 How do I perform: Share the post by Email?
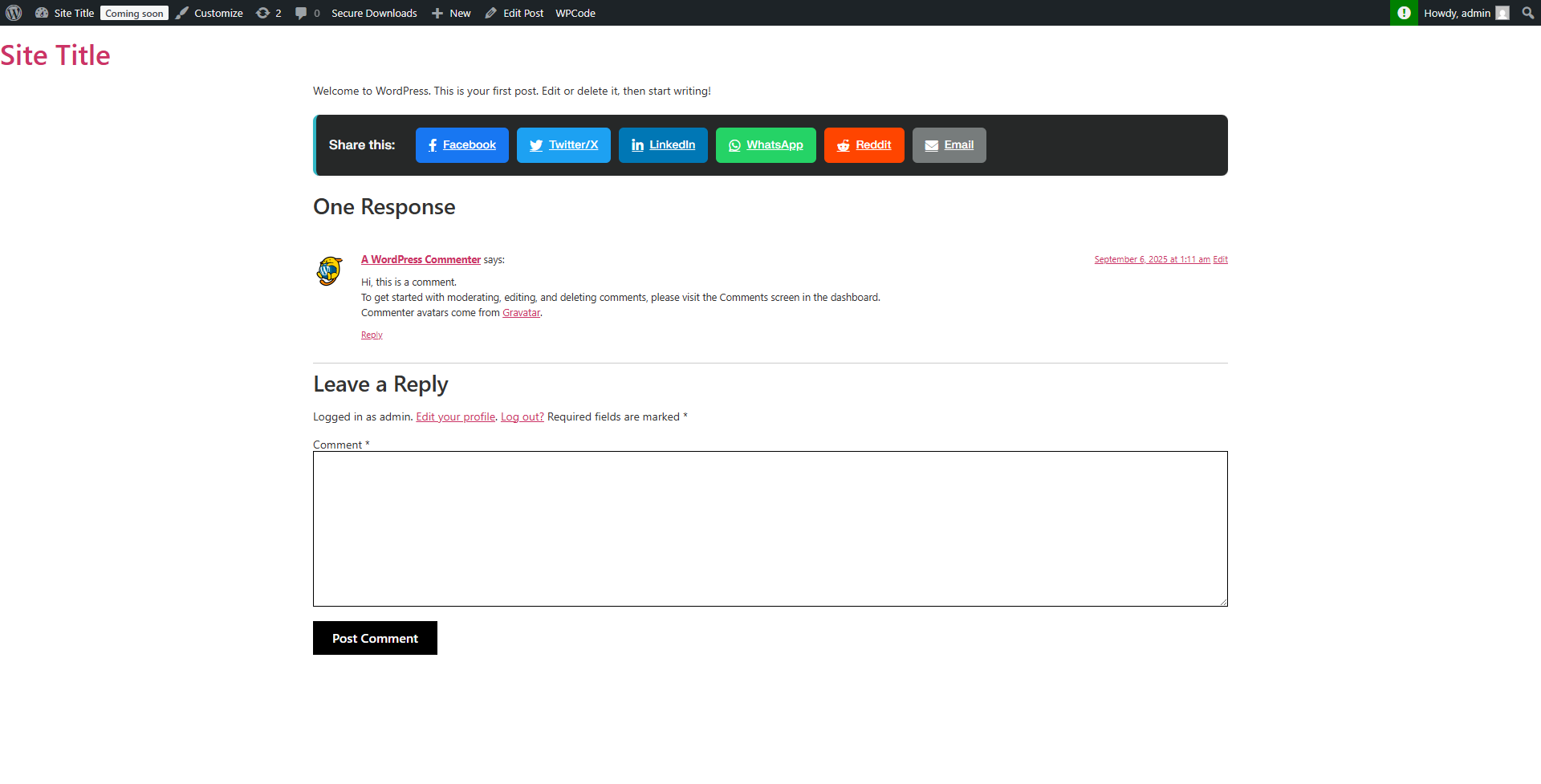pyautogui.click(x=949, y=145)
